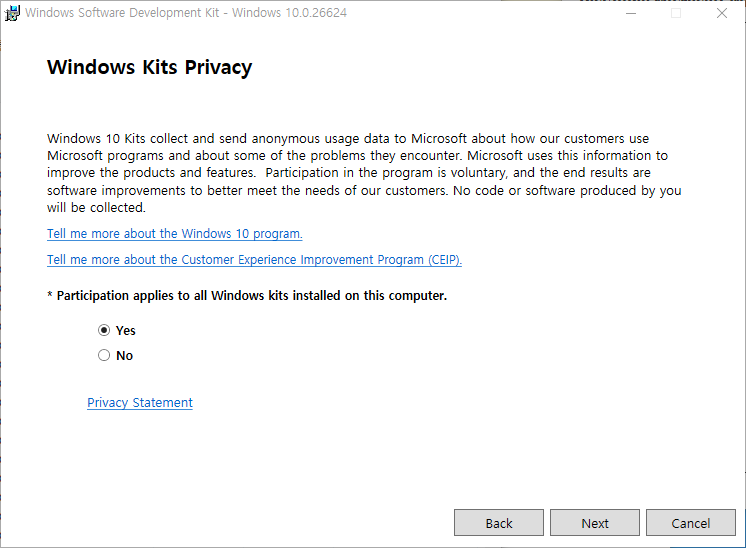Select the Yes radio button circle
This screenshot has width=746, height=548.
(104, 330)
